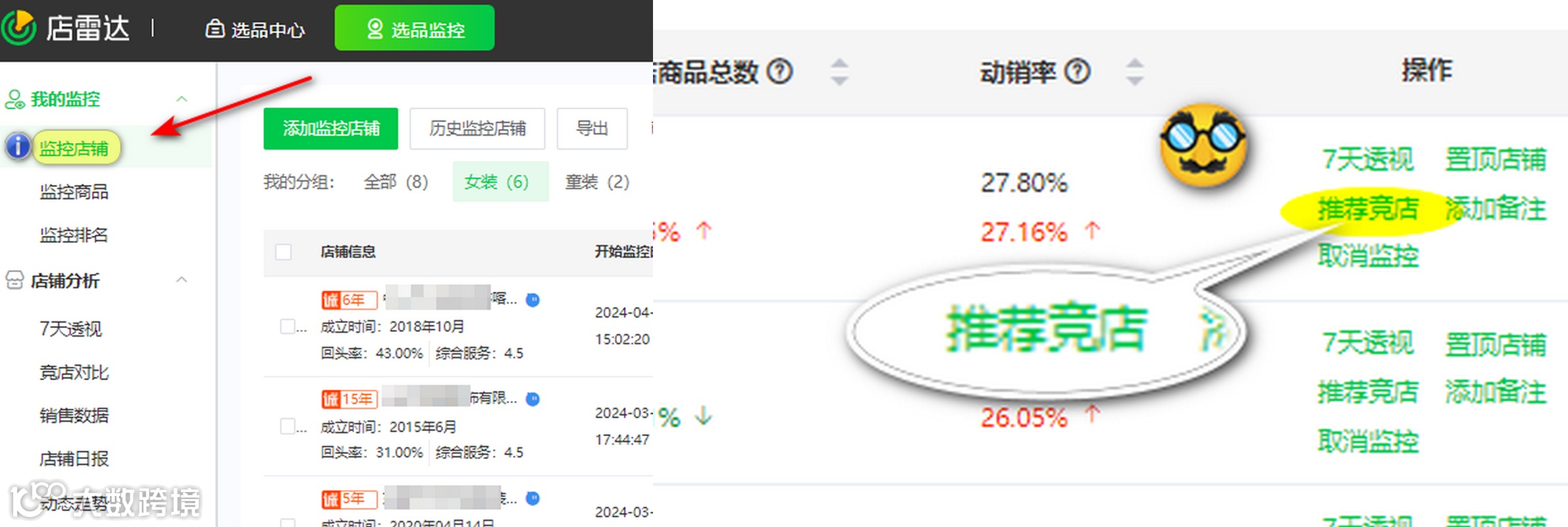Check the 15年 store row checkbox
The image size is (1568, 527).
(x=288, y=426)
